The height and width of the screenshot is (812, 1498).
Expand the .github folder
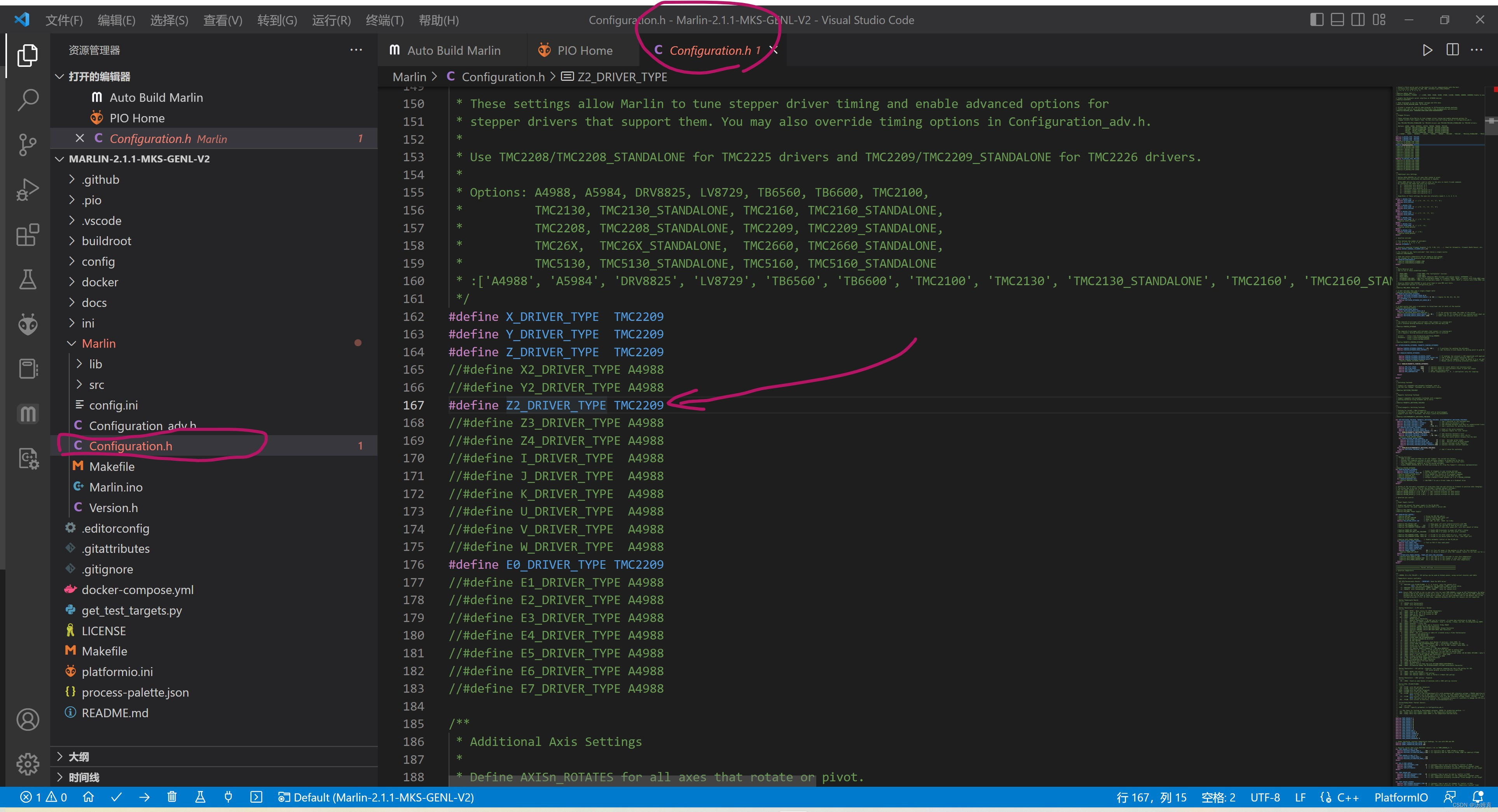[x=72, y=179]
